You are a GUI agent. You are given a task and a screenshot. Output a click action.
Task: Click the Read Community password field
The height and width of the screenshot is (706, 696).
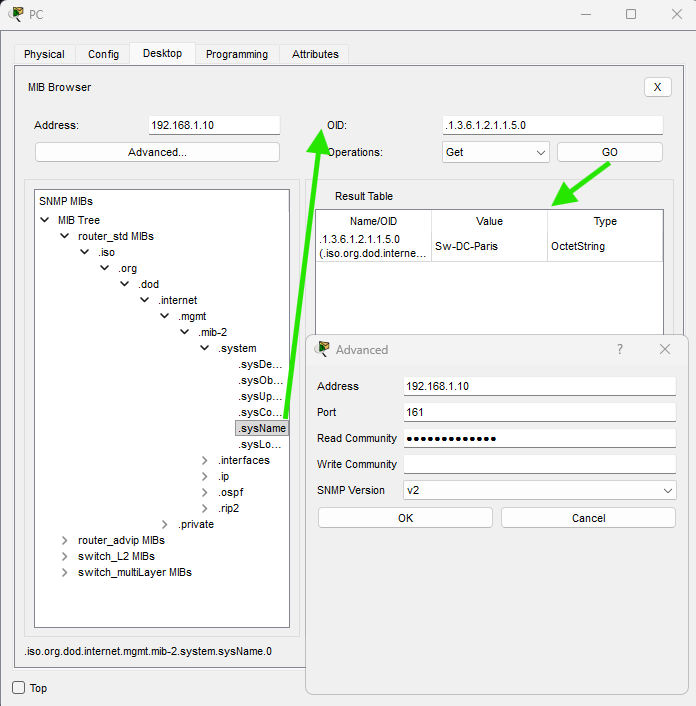(x=540, y=438)
